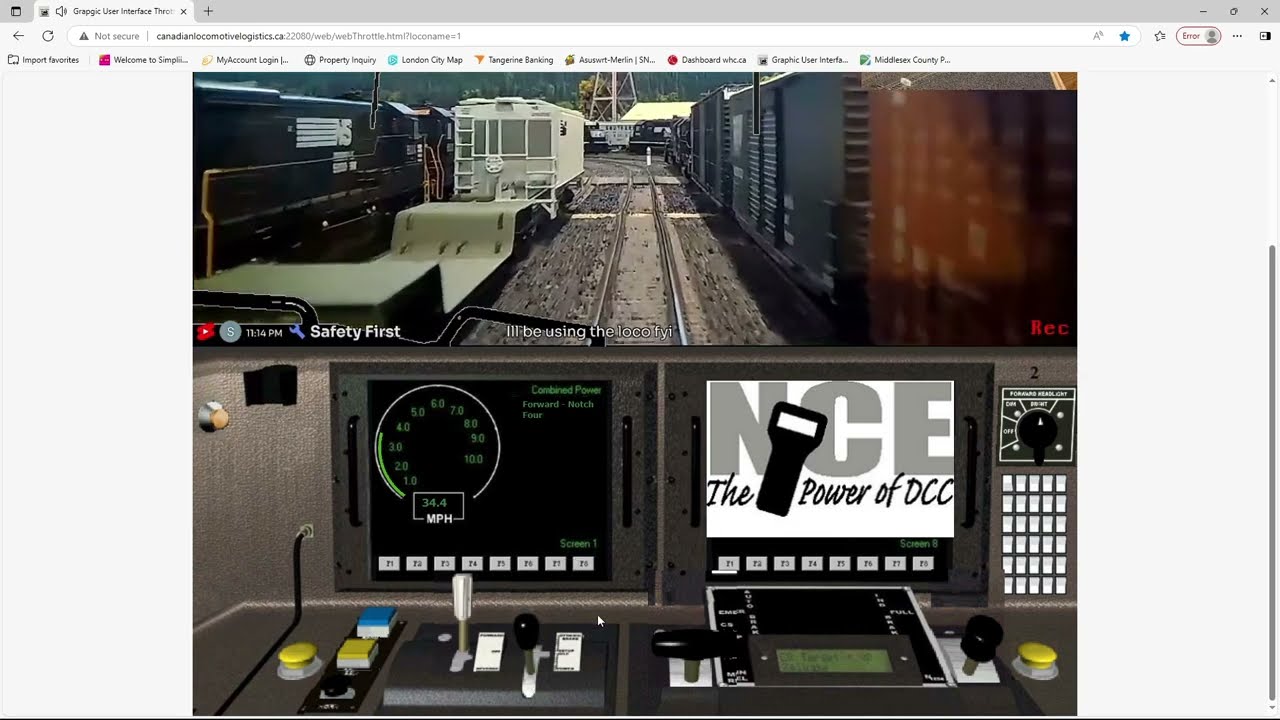Viewport: 1280px width, 720px height.
Task: Close the Graphic User Interface Throttle tab
Action: [x=184, y=11]
